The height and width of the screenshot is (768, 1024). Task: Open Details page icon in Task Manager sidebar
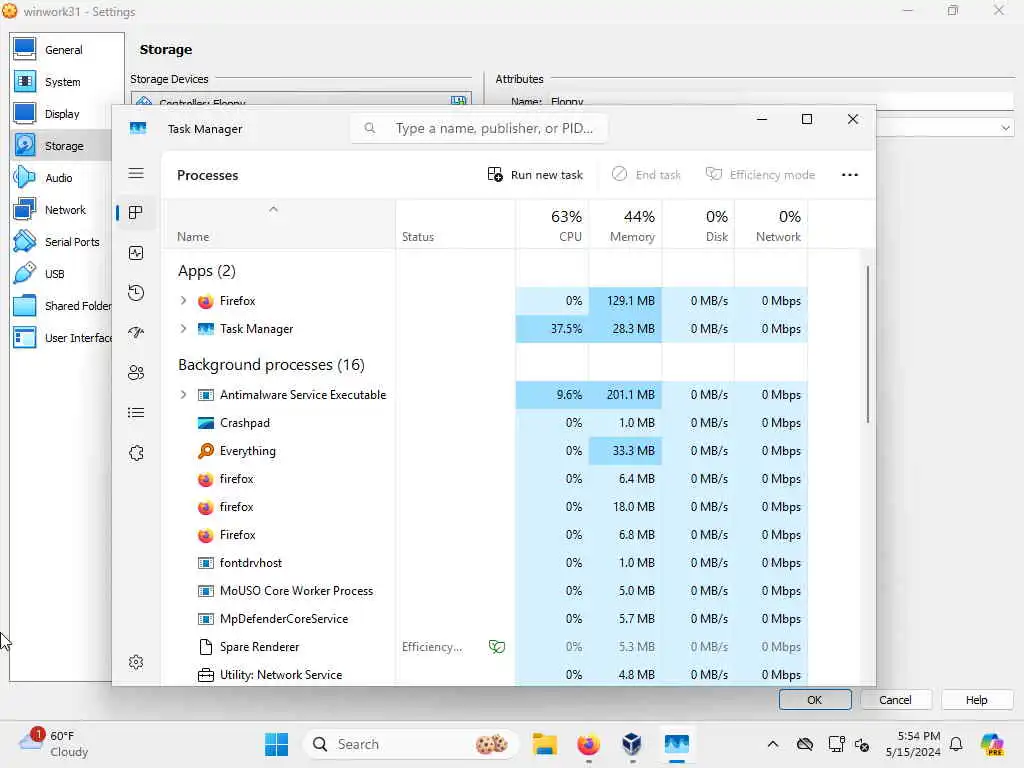click(136, 413)
